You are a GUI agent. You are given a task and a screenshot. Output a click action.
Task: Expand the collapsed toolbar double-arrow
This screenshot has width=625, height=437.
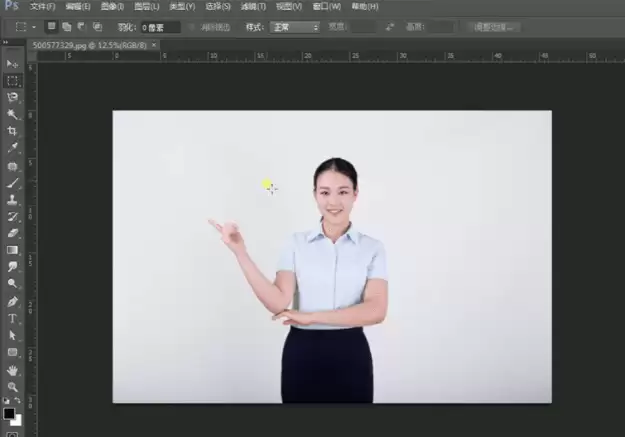coord(6,42)
